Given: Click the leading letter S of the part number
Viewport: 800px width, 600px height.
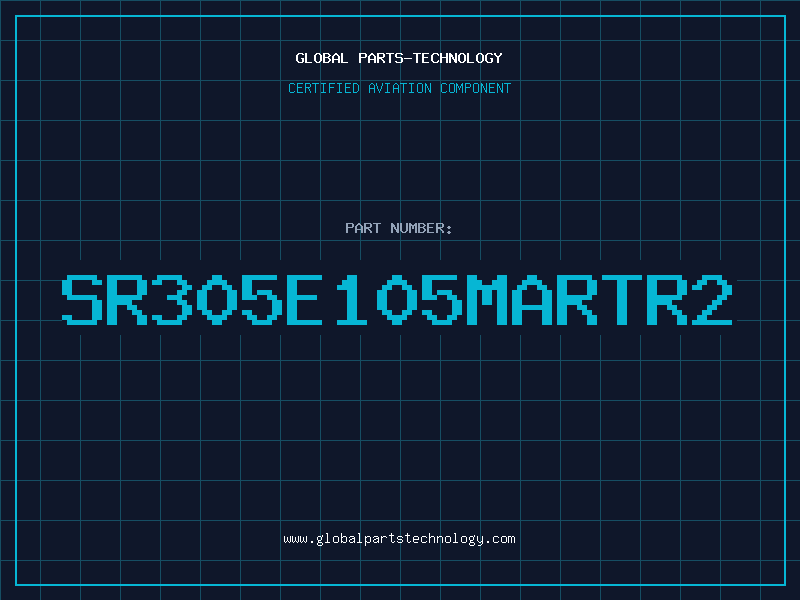Looking at the screenshot, I should pyautogui.click(x=82, y=300).
